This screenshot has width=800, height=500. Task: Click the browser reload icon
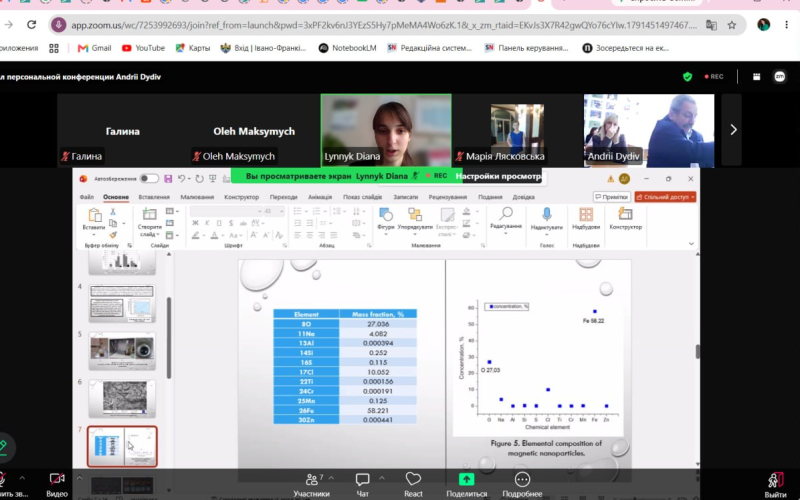(x=32, y=24)
